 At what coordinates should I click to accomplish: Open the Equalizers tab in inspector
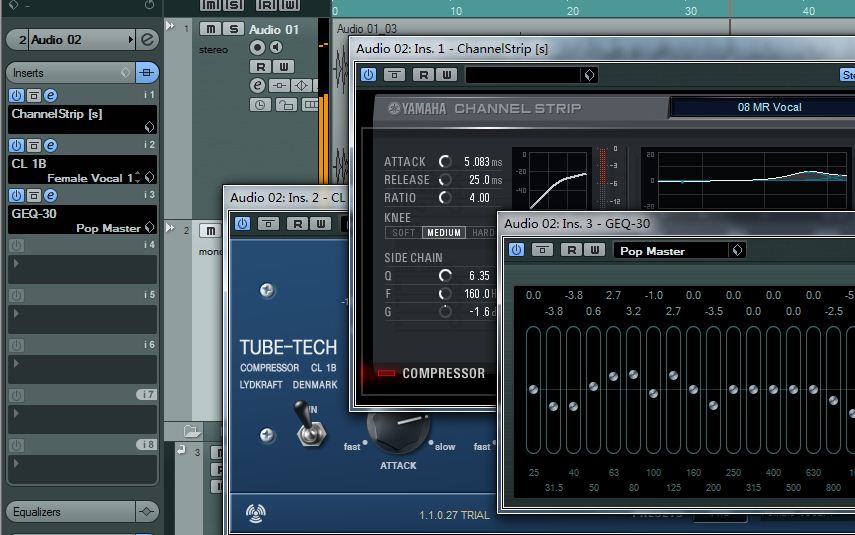[x=70, y=512]
